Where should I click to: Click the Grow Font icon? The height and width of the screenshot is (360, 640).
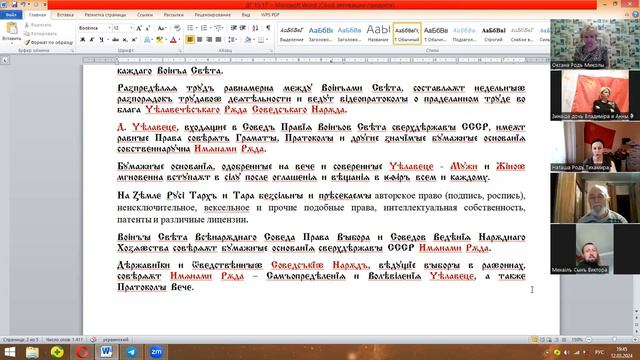tap(139, 28)
